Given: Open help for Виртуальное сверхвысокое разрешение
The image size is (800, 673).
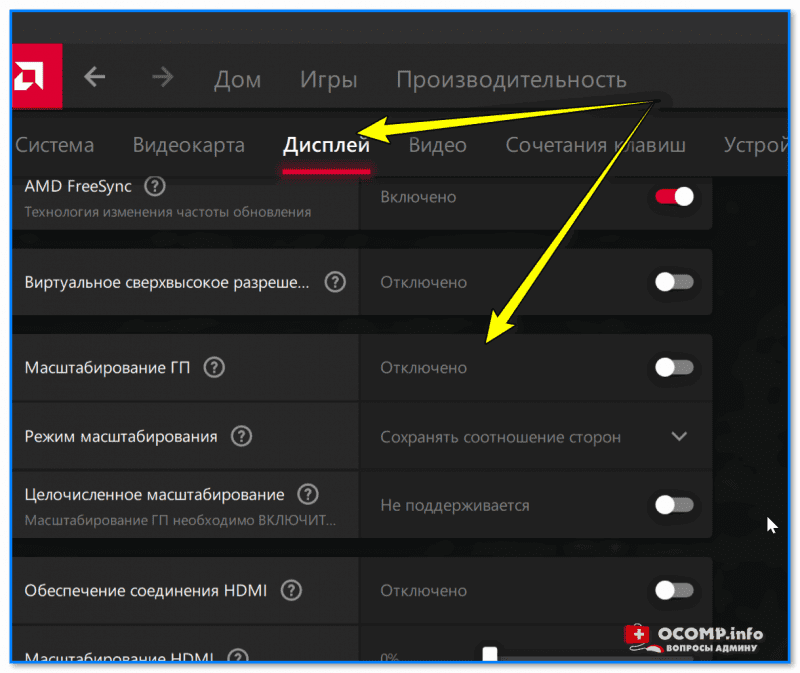Looking at the screenshot, I should [335, 282].
